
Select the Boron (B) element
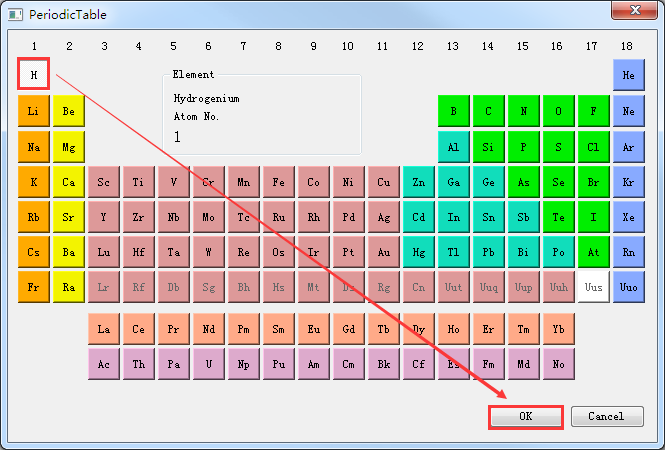[454, 111]
